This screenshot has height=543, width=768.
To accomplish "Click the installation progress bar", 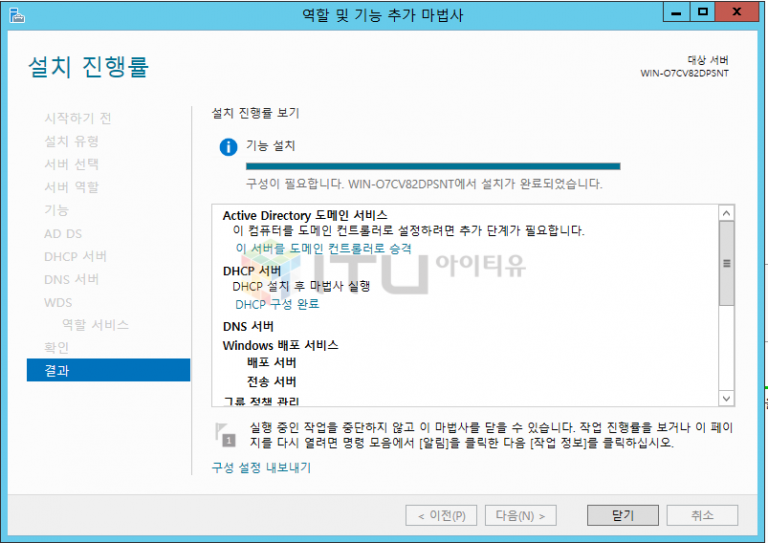I will (x=432, y=166).
